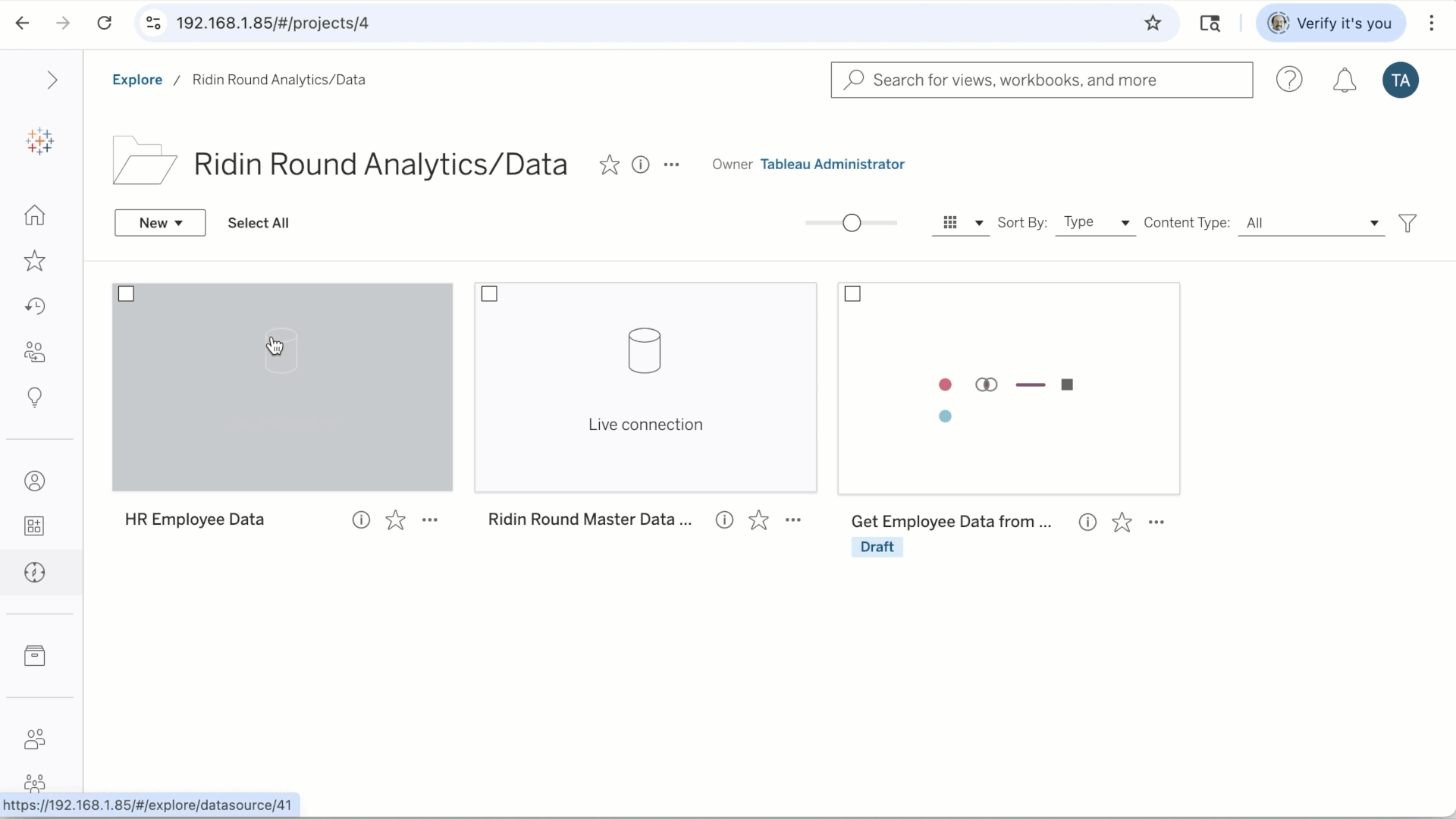This screenshot has height=819, width=1456.
Task: Open the Help menu question mark icon
Action: pyautogui.click(x=1289, y=80)
